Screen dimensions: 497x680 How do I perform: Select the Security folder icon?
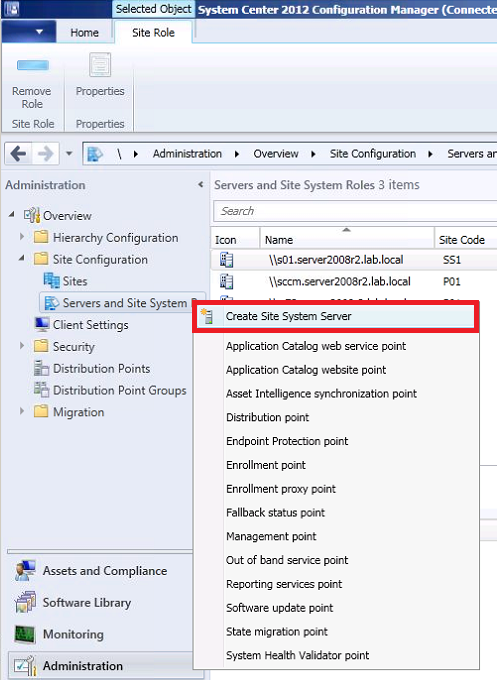pos(41,346)
